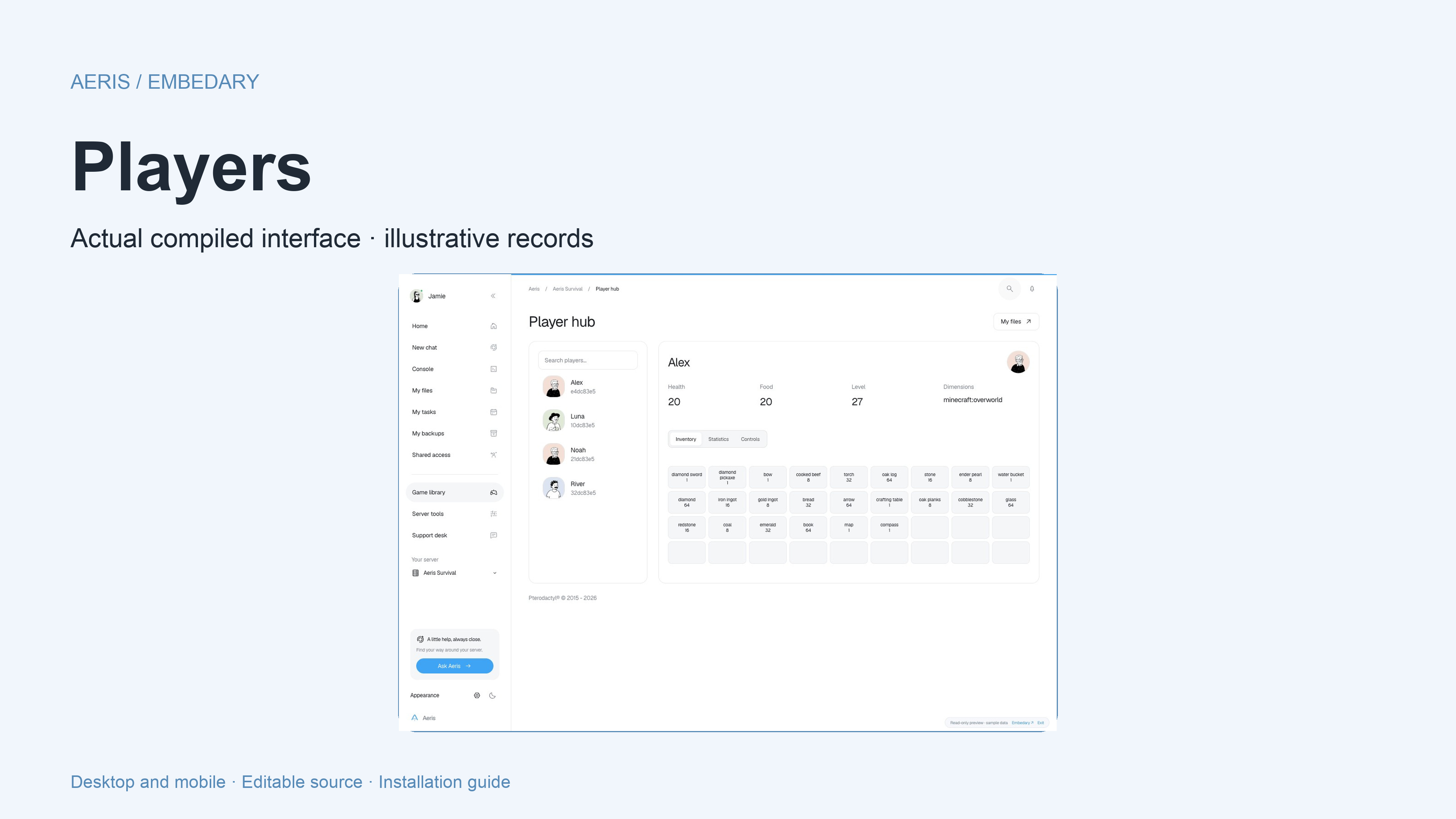Open the Statistics tab
The image size is (1456, 819).
[x=719, y=439]
